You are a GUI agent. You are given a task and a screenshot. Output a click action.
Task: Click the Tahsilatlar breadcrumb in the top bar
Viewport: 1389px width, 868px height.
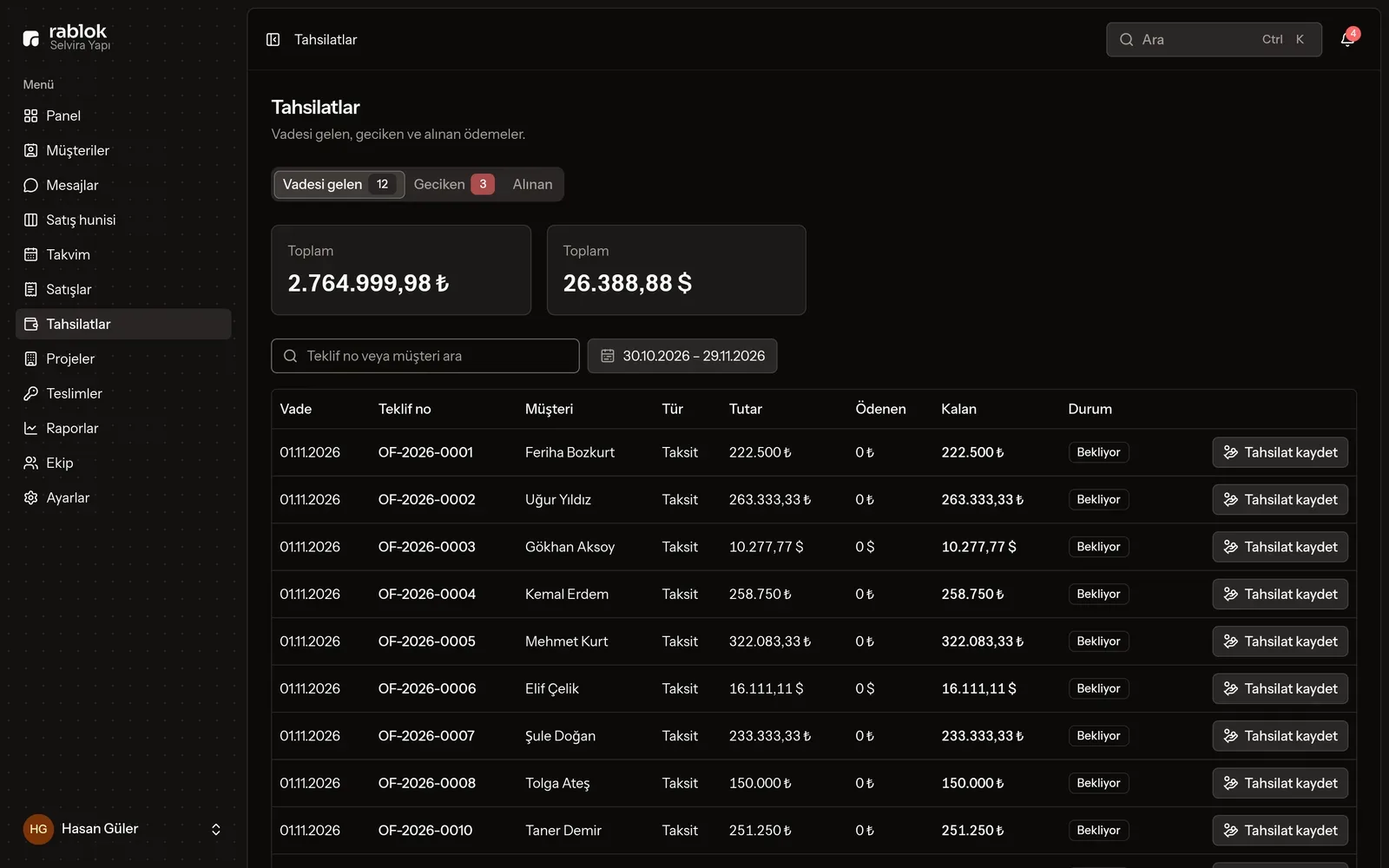tap(326, 40)
